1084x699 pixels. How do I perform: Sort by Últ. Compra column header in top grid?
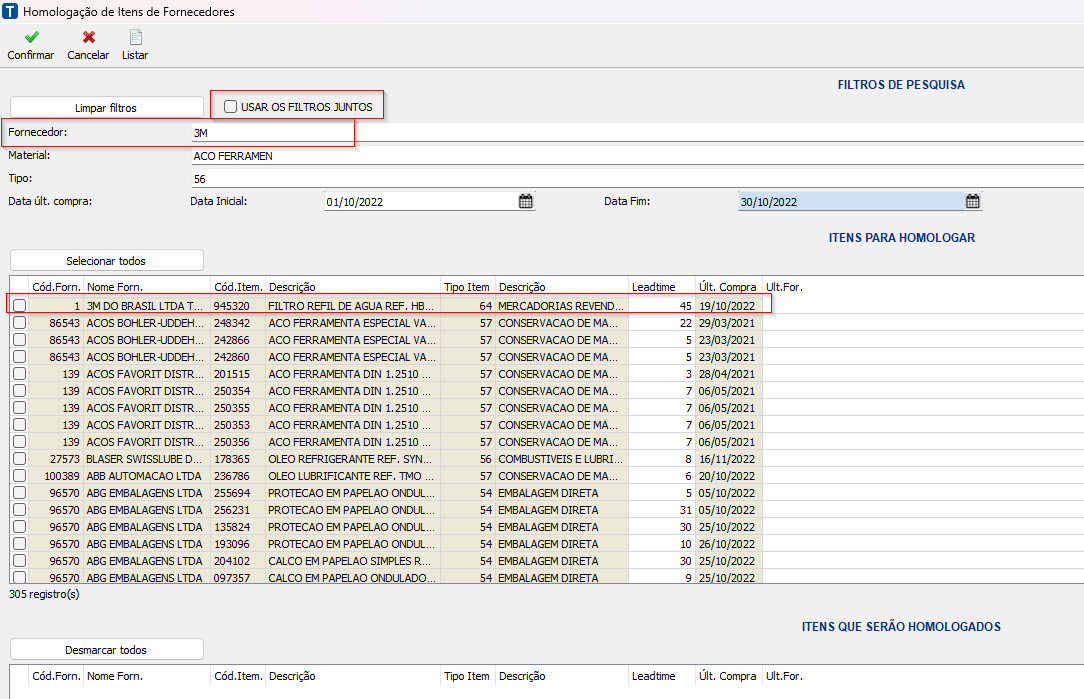click(x=727, y=287)
